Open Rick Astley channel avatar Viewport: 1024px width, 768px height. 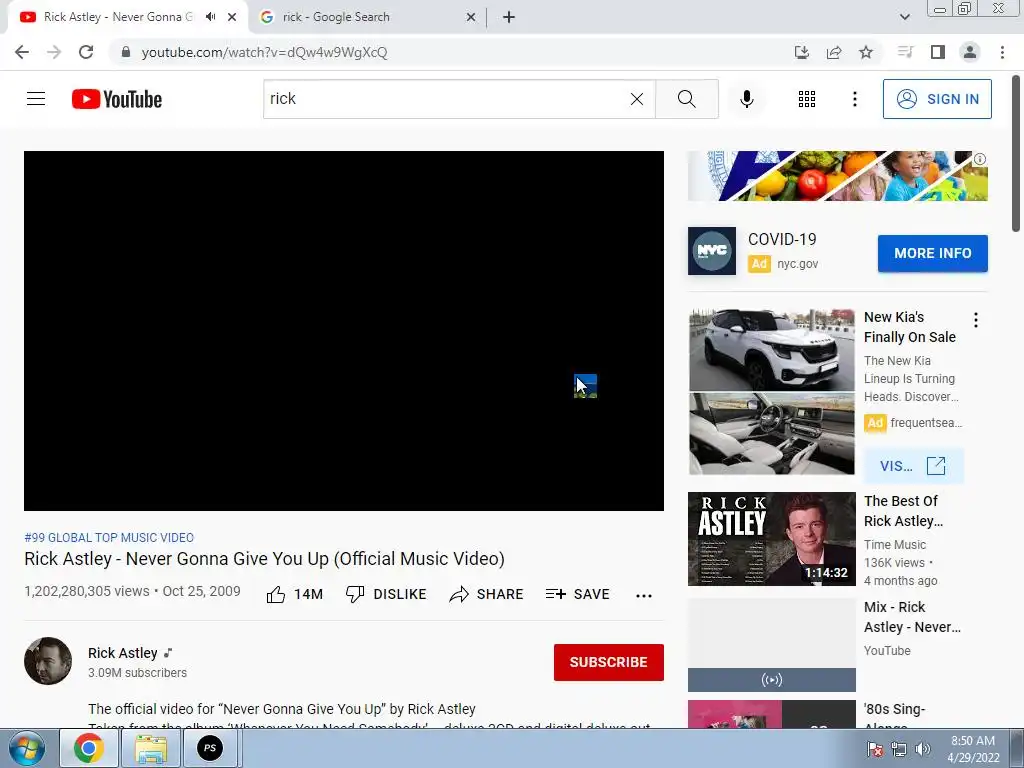point(48,661)
